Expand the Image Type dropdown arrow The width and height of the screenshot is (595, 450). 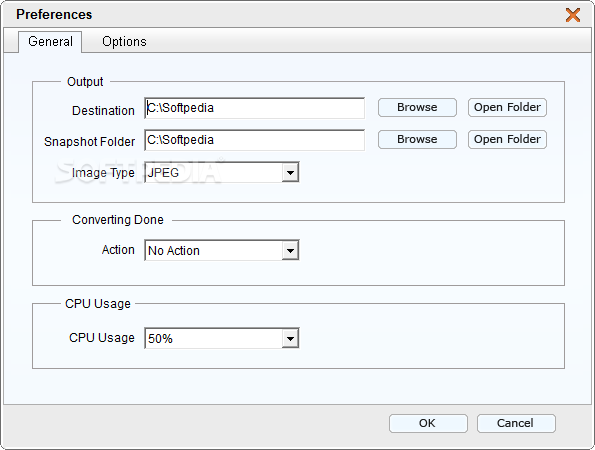290,173
